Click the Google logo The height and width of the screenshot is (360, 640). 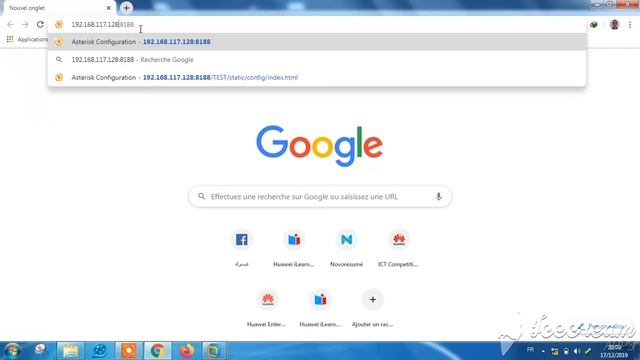pyautogui.click(x=320, y=146)
